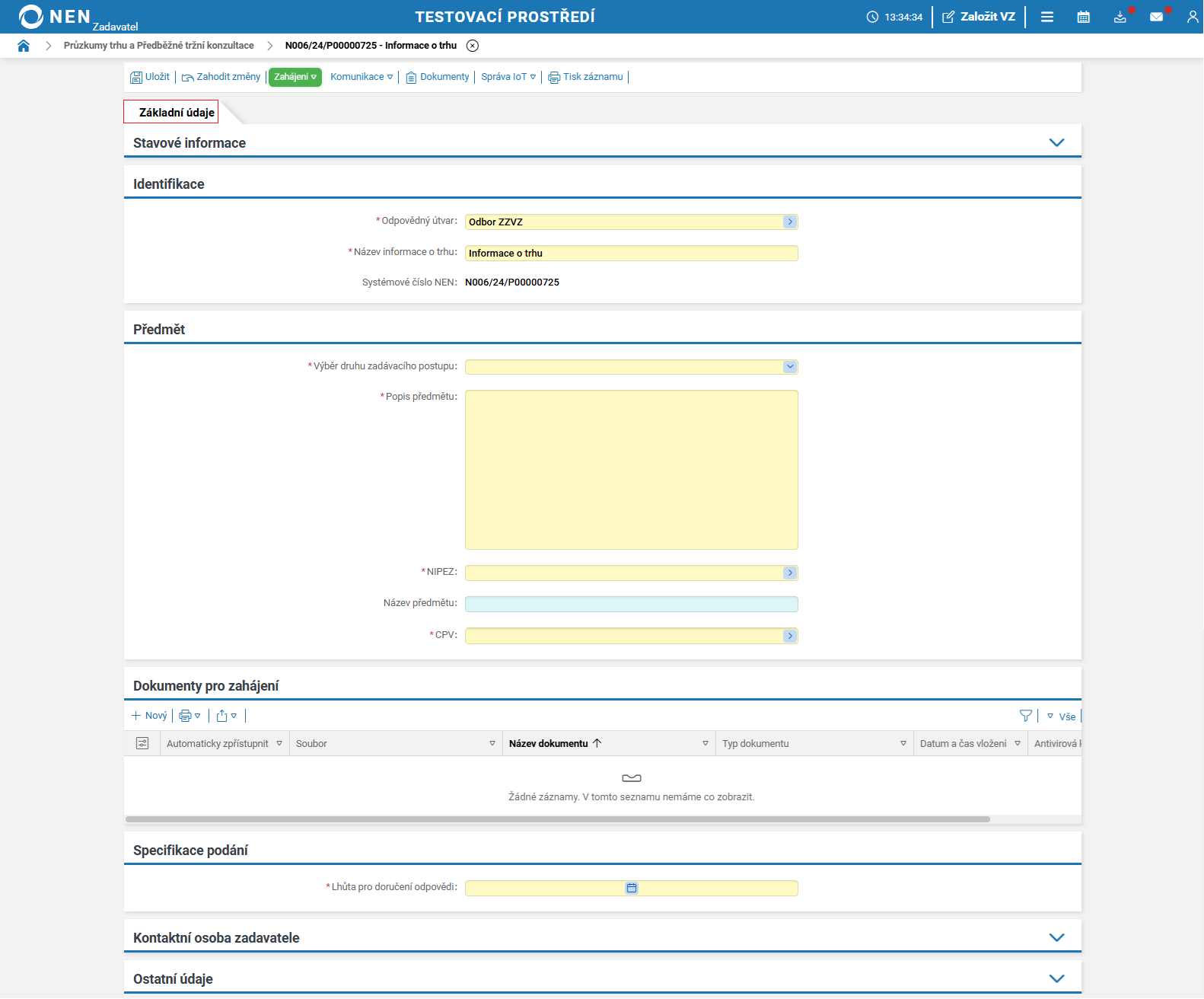Close the Informace o trhu breadcrumb tab
The width and height of the screenshot is (1204, 999).
473,46
